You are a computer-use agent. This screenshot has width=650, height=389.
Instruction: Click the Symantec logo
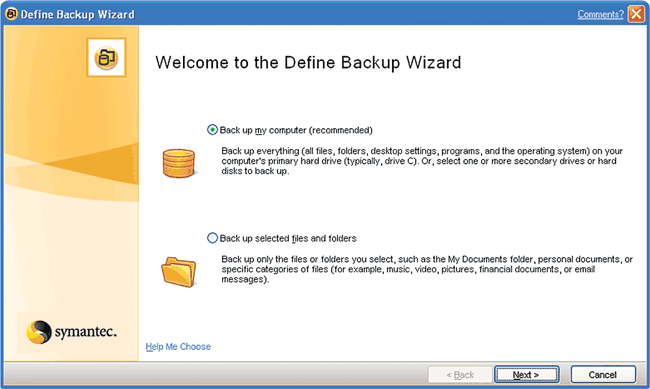(71, 332)
